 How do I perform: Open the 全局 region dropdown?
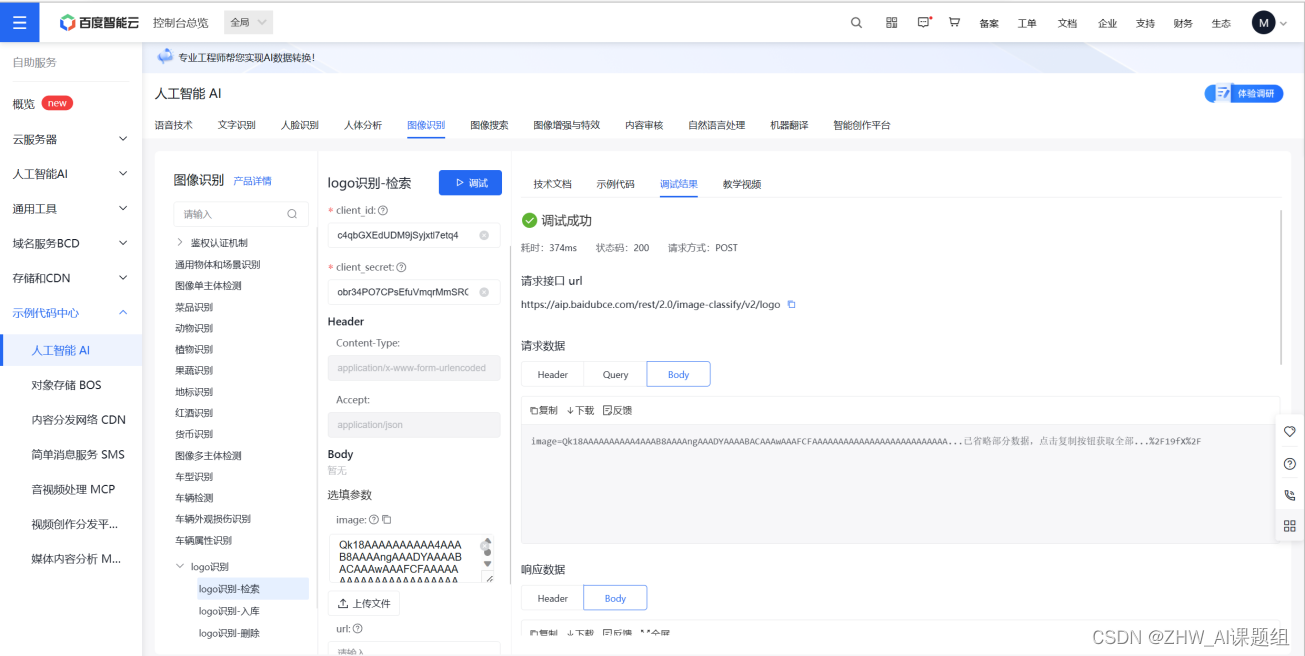248,22
